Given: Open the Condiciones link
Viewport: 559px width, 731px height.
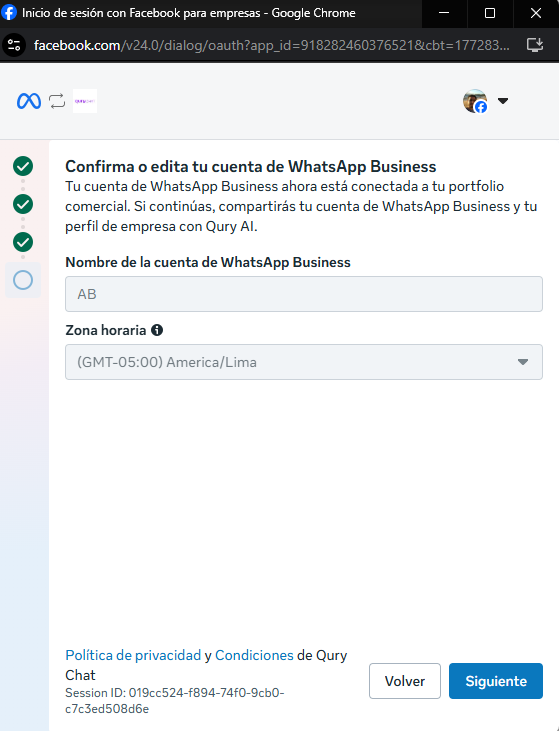Looking at the screenshot, I should (x=254, y=655).
